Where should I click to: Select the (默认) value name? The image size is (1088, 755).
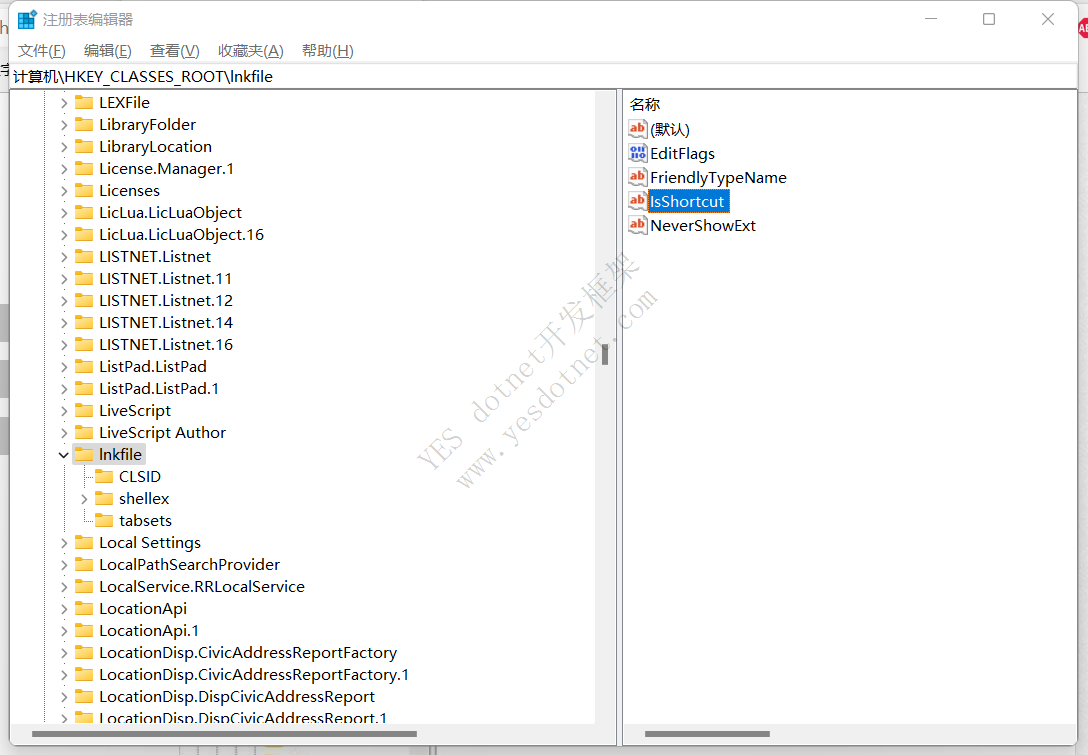[670, 129]
